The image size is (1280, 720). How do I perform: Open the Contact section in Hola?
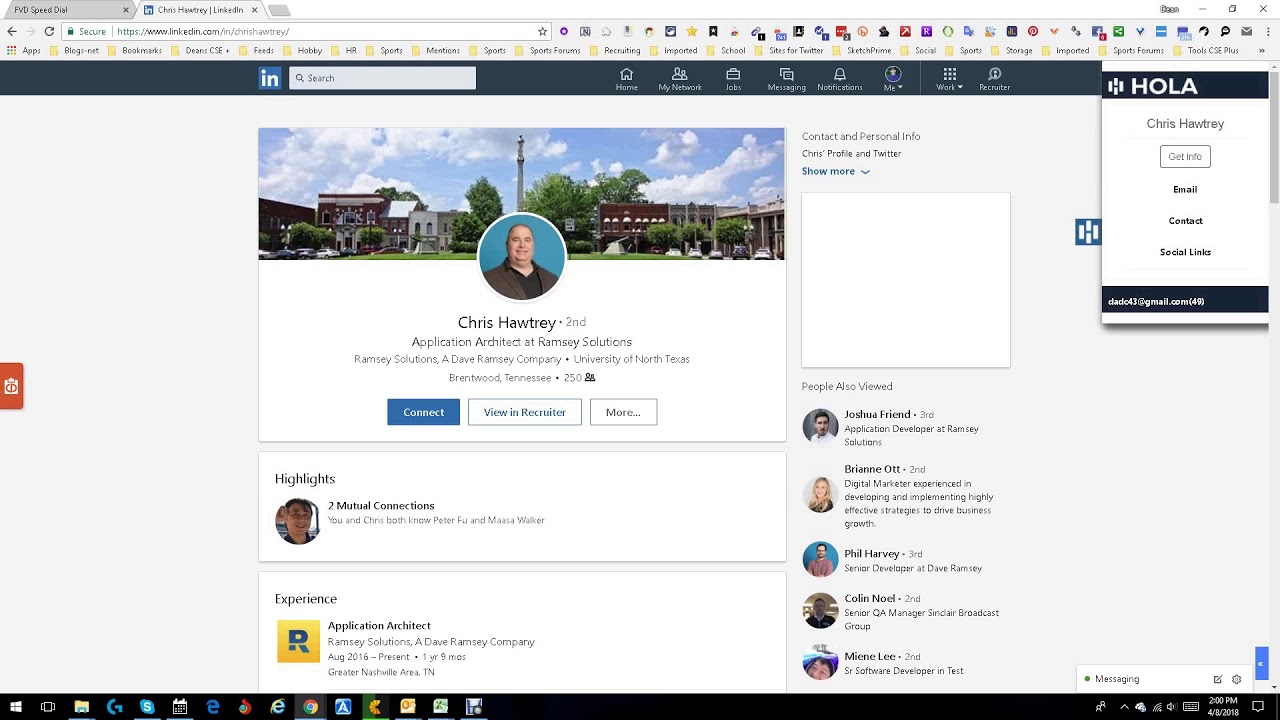tap(1185, 221)
